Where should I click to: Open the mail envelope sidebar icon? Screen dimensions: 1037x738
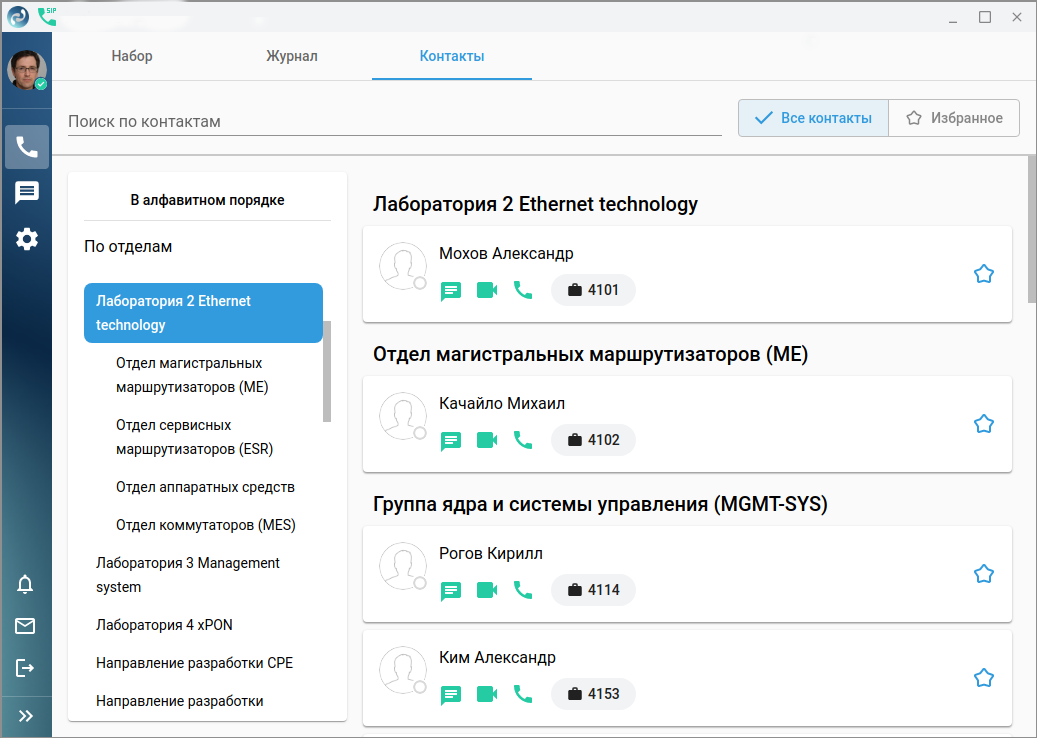(x=25, y=626)
